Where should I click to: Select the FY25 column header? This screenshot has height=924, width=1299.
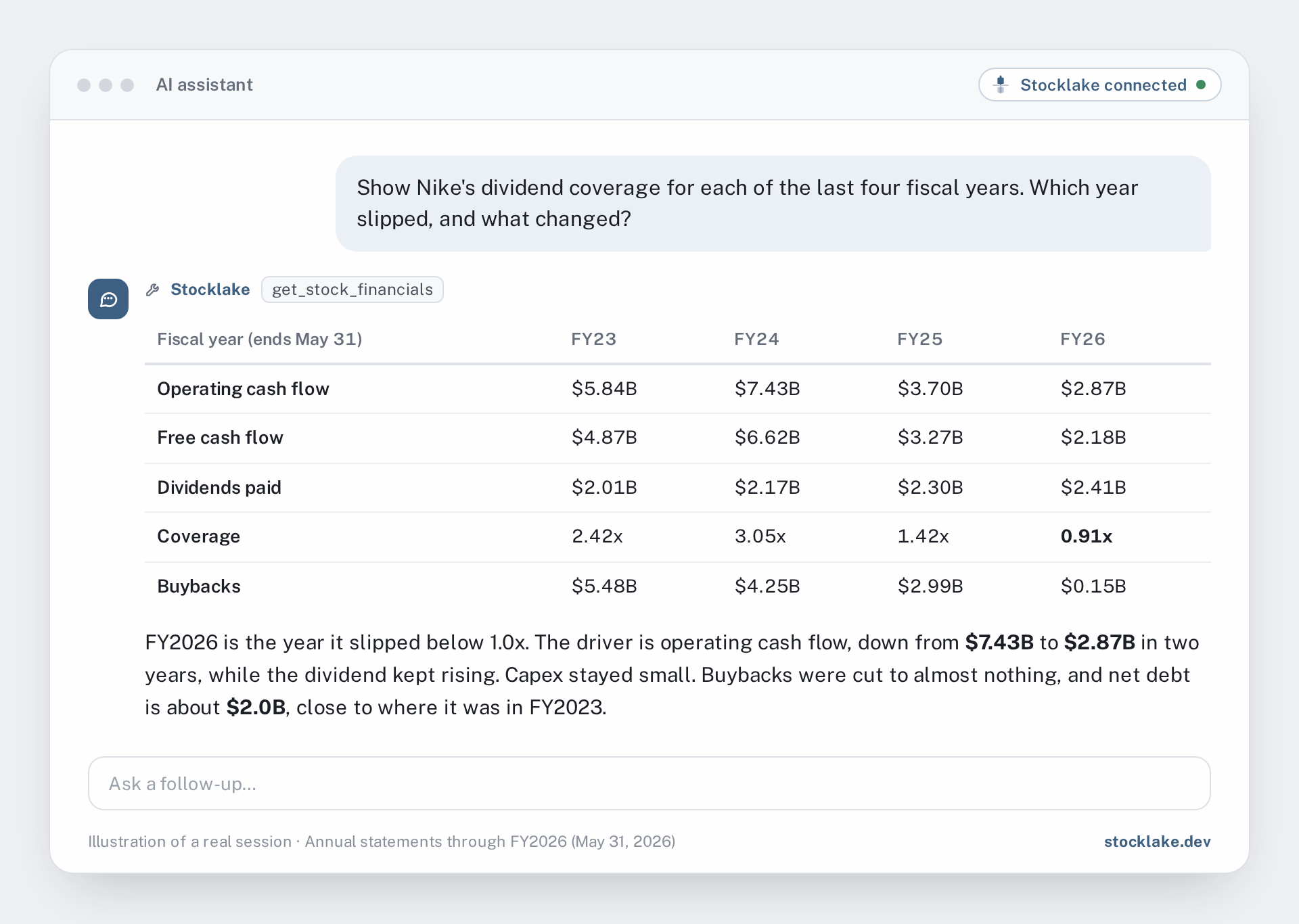pos(919,339)
